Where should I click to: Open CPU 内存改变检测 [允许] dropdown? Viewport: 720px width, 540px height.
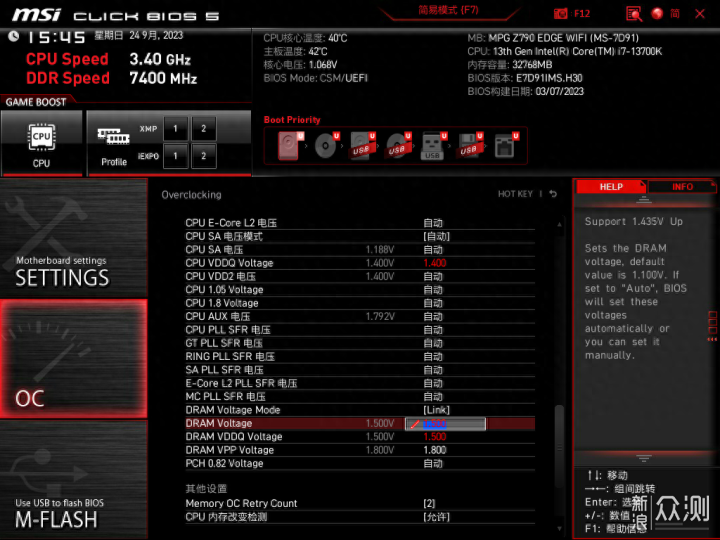(436, 517)
